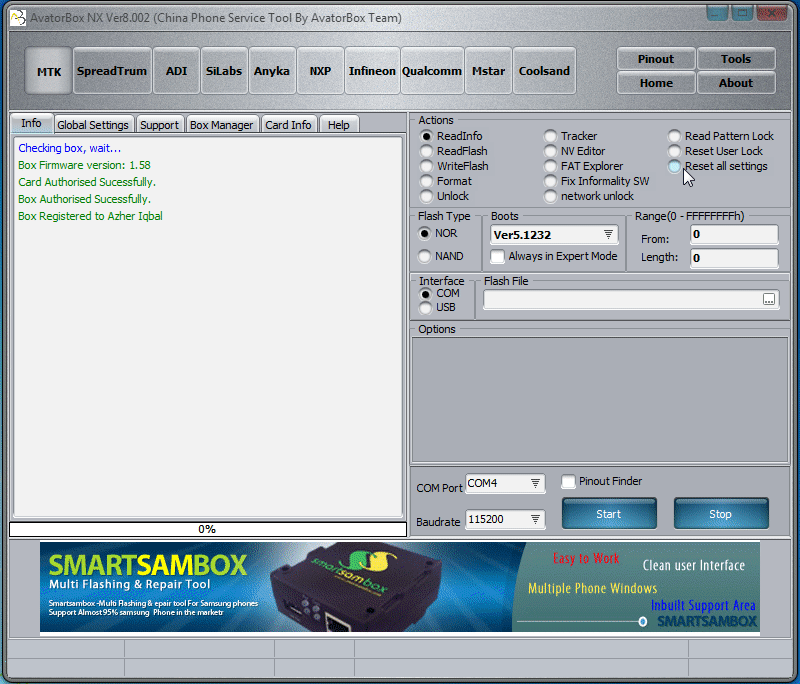Open the About dialog
Screen dimensions: 800x684
736,83
